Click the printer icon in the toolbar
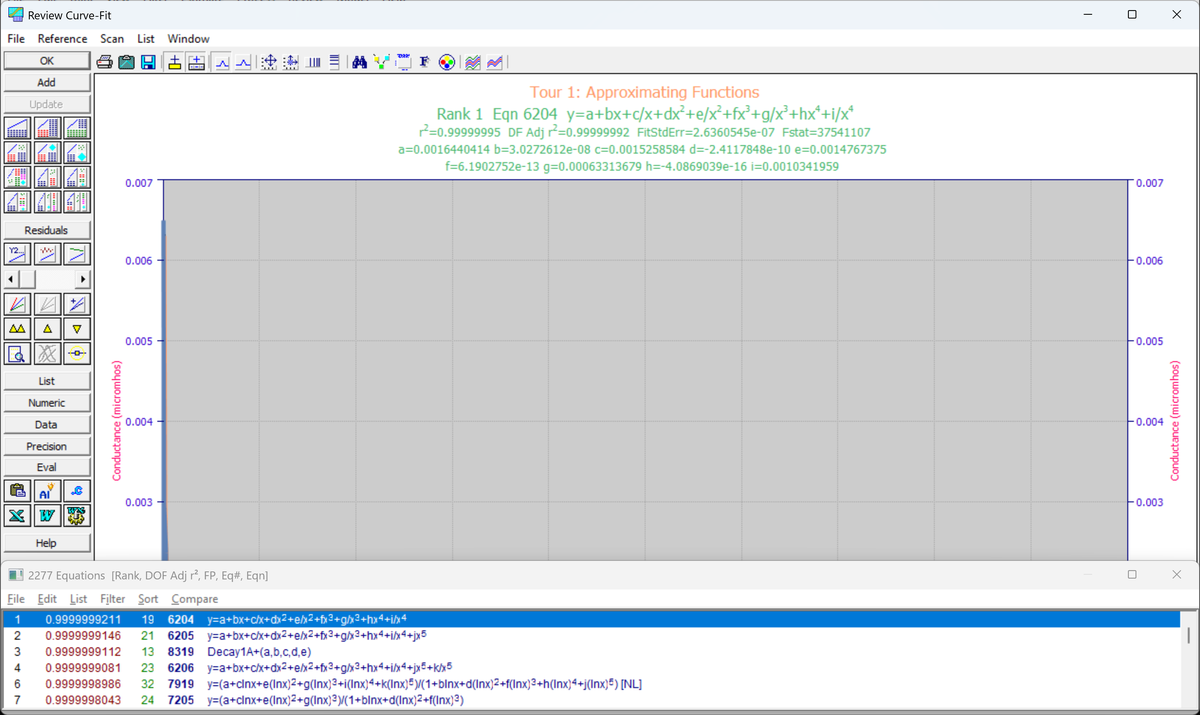This screenshot has width=1200, height=715. [105, 62]
